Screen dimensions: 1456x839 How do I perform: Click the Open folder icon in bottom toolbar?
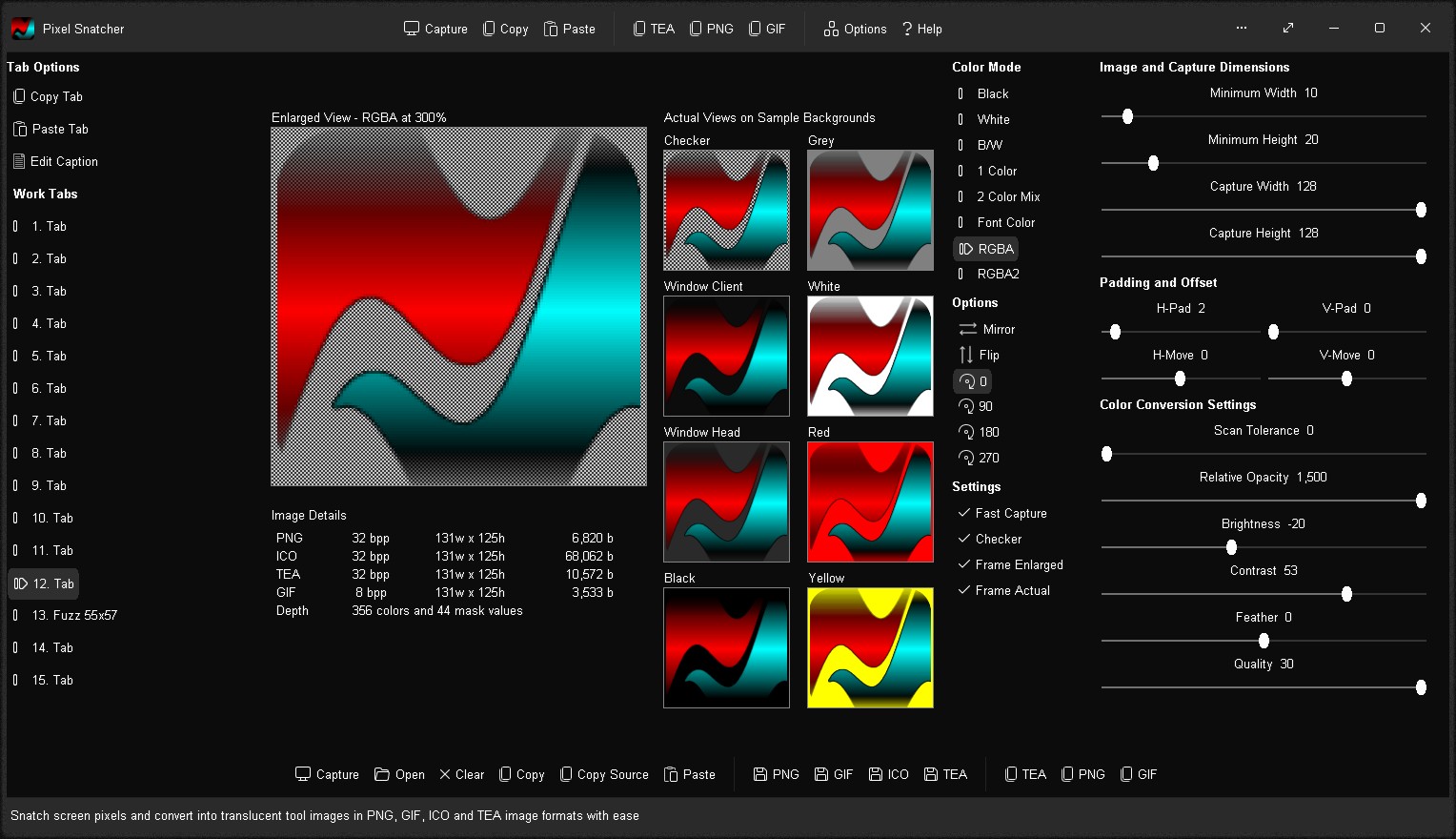point(382,774)
